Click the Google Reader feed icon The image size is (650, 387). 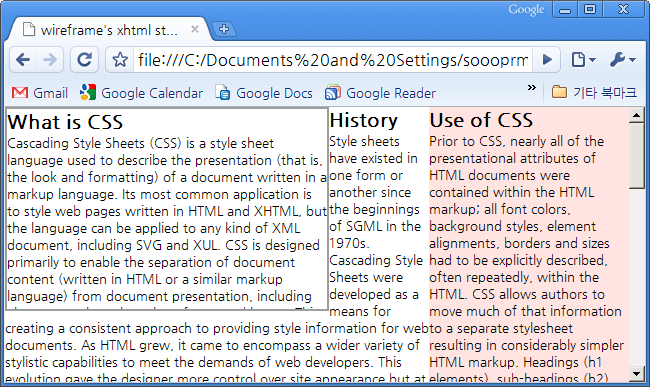pos(333,92)
